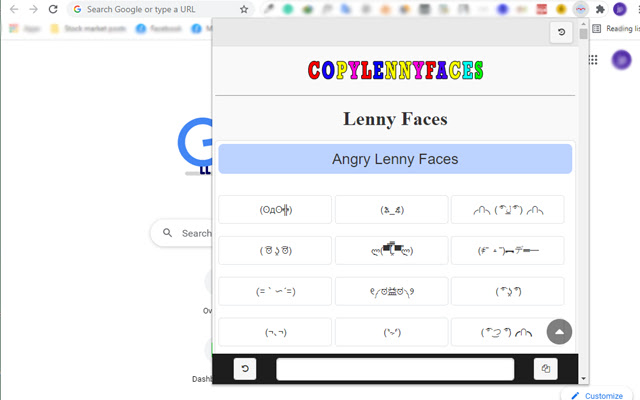Copy the small (`~´) face in the bottom row

pos(392,332)
